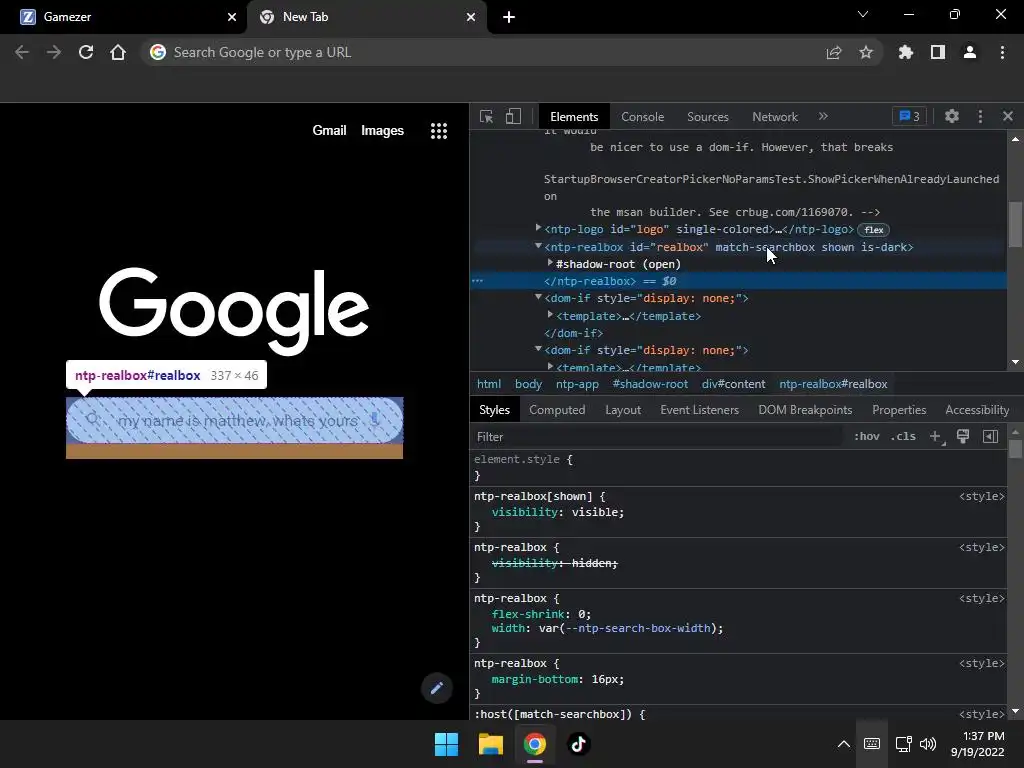Share this page icon
This screenshot has height=768, width=1024.
(x=834, y=52)
